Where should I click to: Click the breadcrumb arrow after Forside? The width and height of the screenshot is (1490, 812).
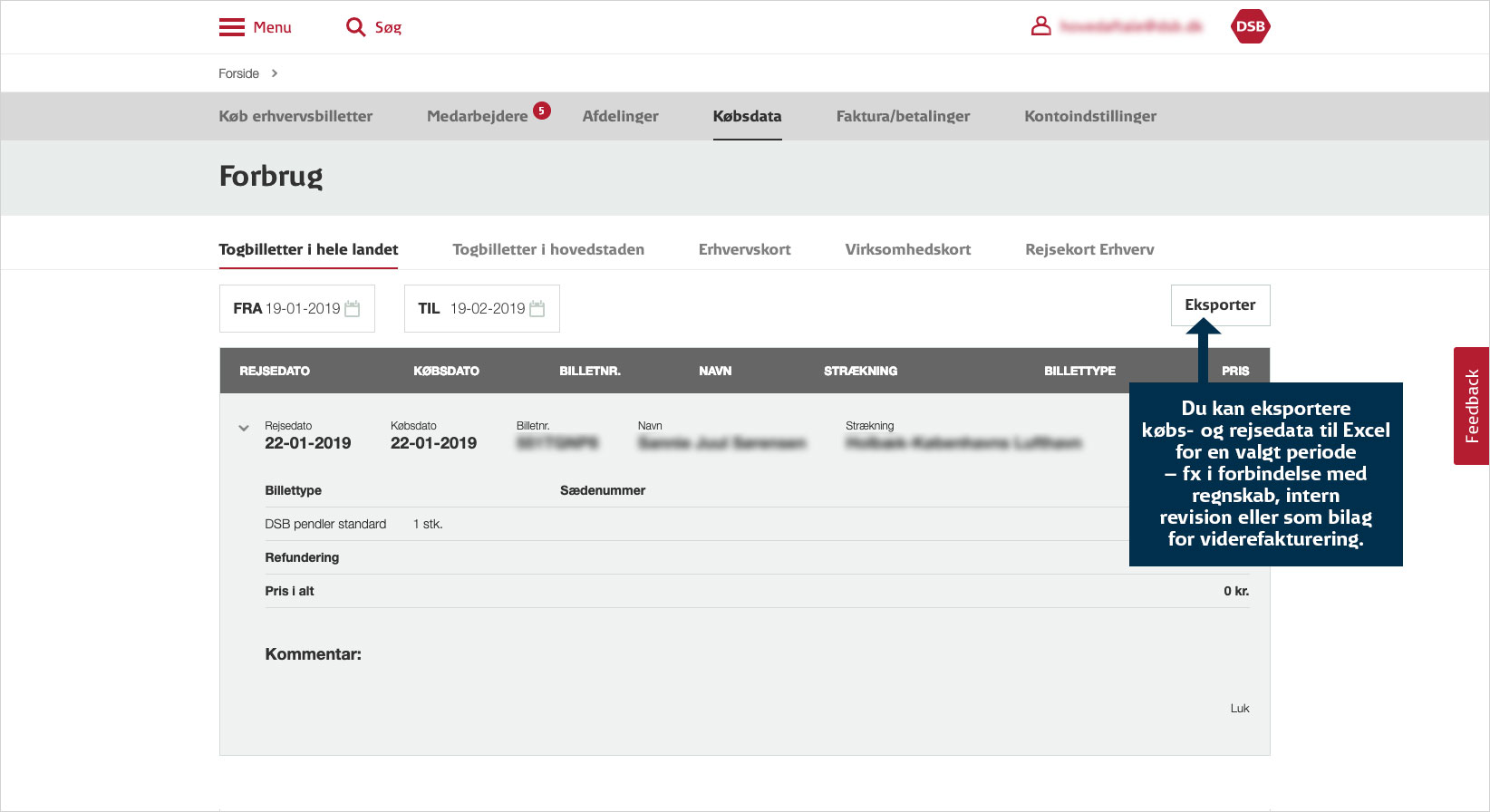[x=275, y=73]
